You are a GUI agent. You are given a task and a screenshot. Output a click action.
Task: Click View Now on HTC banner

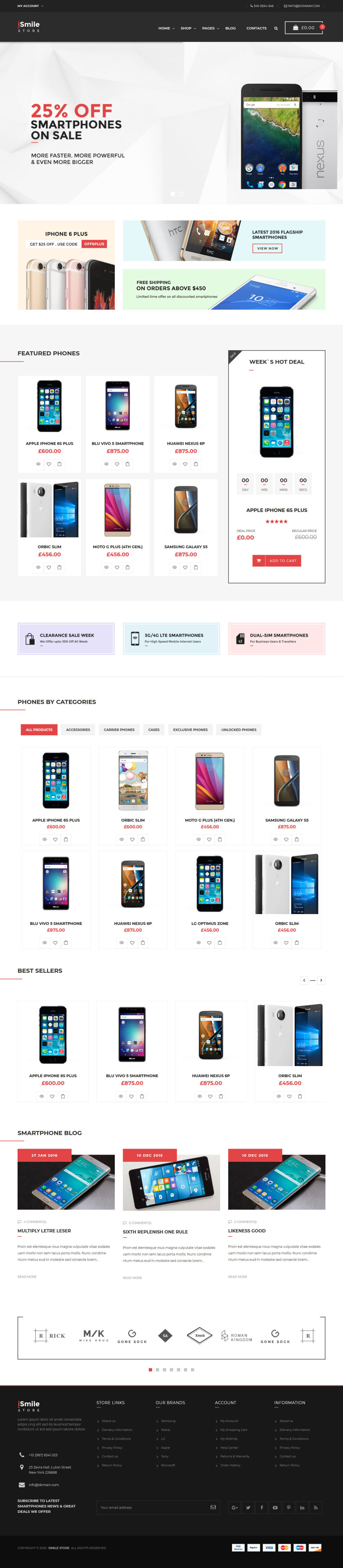click(x=267, y=248)
